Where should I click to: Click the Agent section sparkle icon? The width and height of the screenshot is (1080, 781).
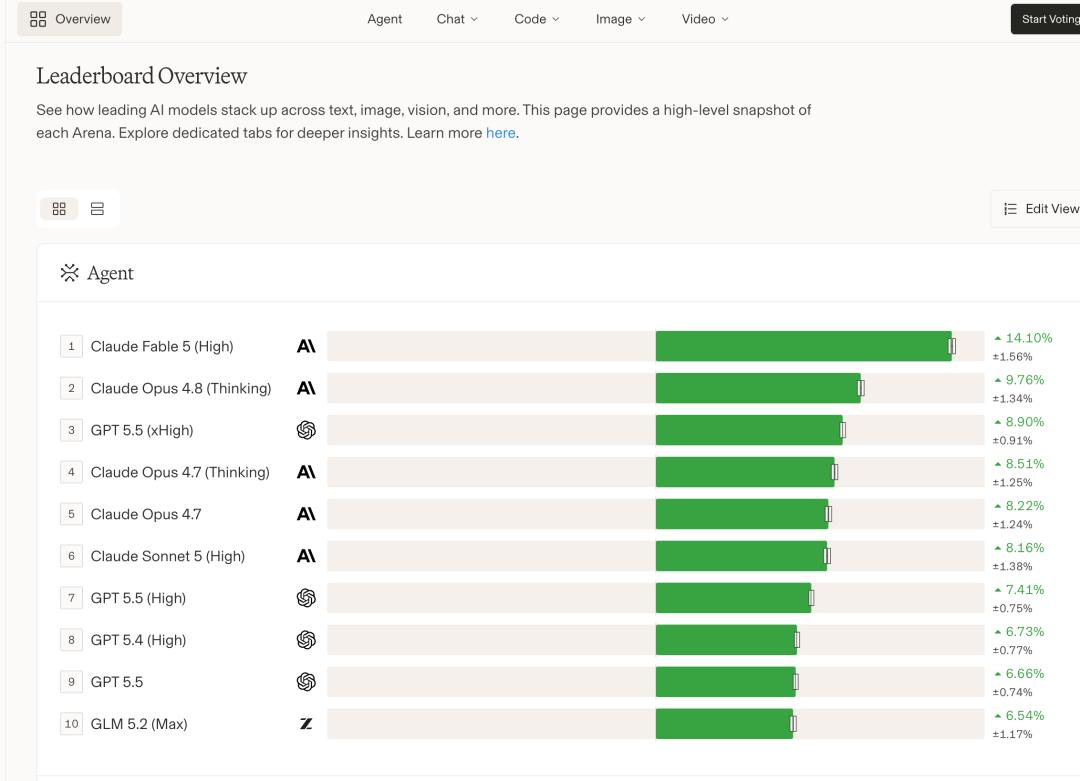70,273
